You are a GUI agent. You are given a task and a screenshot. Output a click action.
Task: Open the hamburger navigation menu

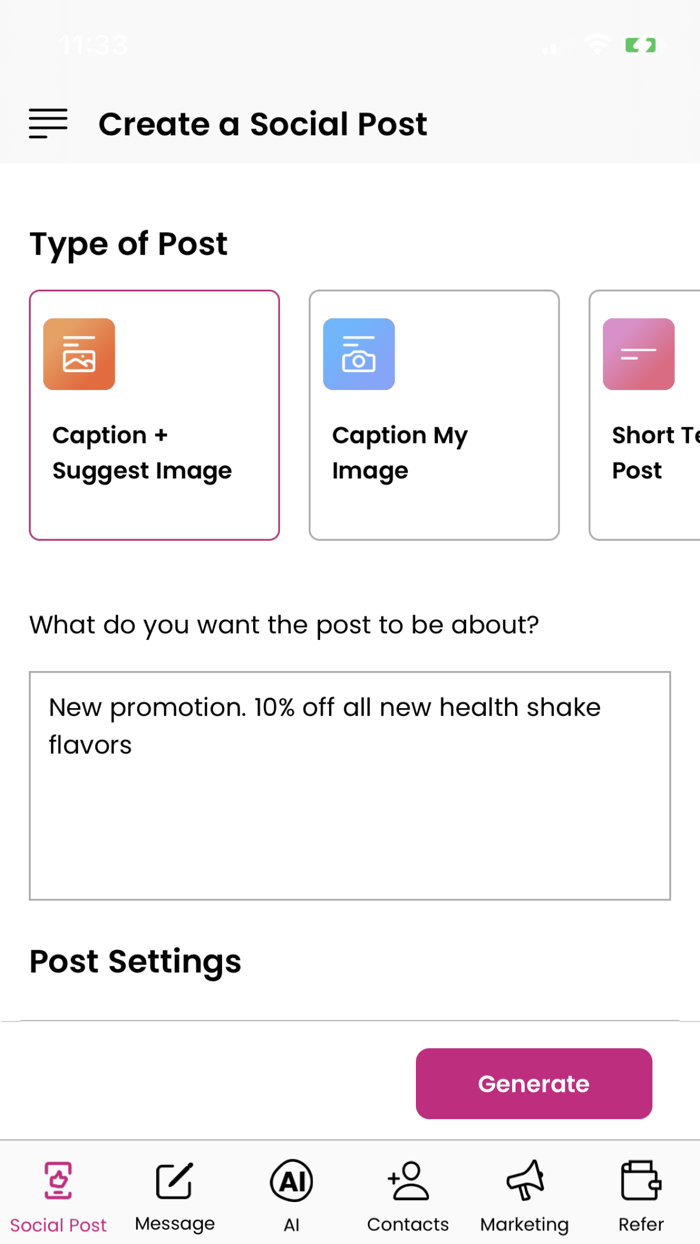(47, 123)
